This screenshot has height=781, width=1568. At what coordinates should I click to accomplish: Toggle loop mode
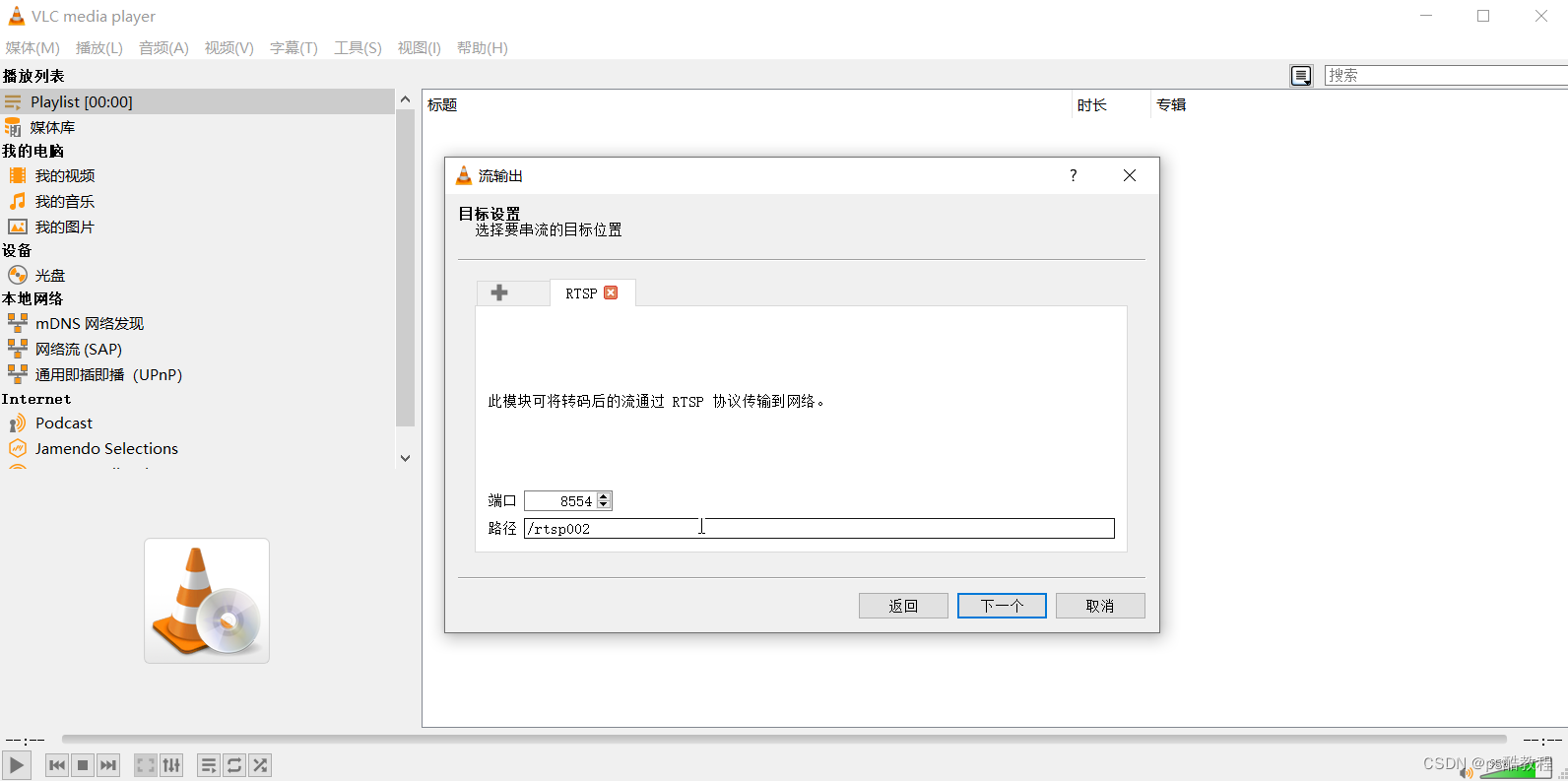tap(234, 765)
